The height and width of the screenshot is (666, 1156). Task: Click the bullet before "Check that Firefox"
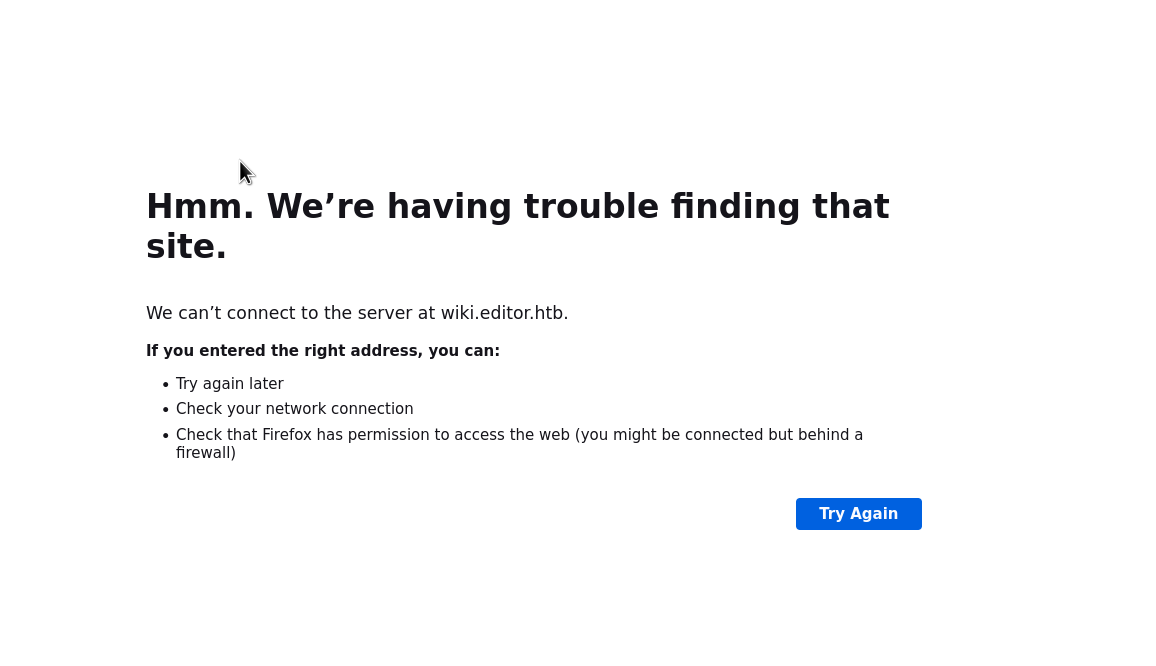point(166,436)
